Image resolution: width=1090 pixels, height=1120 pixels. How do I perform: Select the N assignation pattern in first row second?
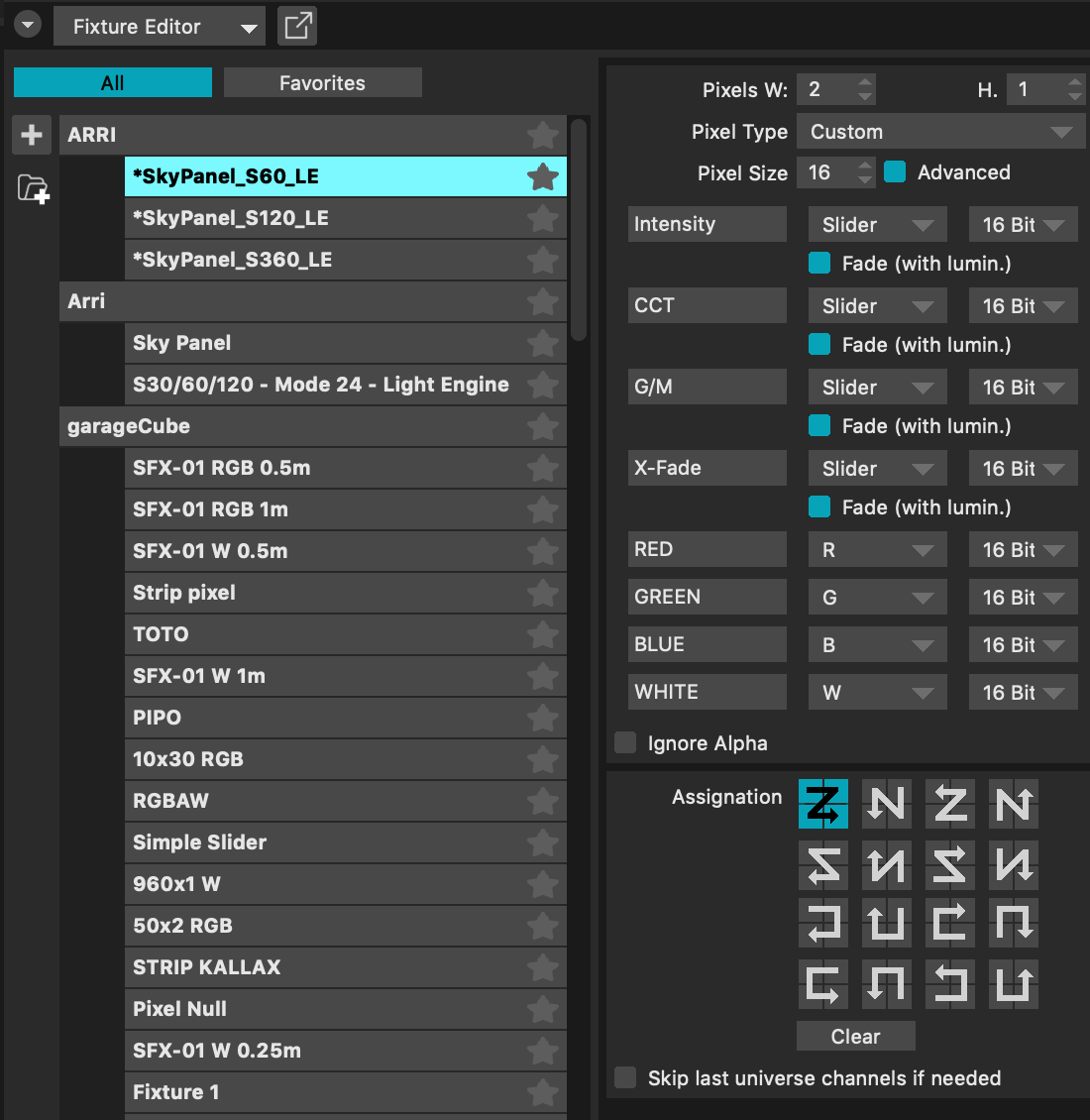pyautogui.click(x=887, y=804)
